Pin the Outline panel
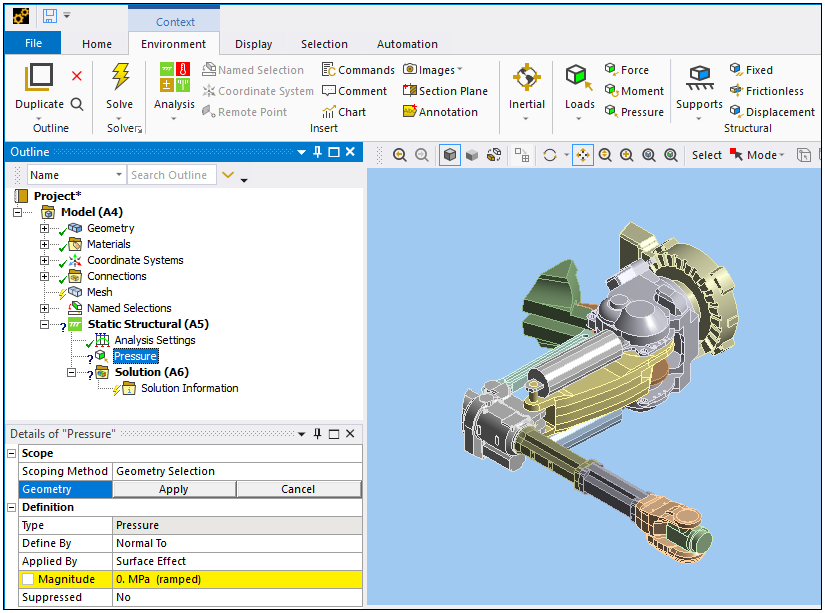 pyautogui.click(x=318, y=152)
